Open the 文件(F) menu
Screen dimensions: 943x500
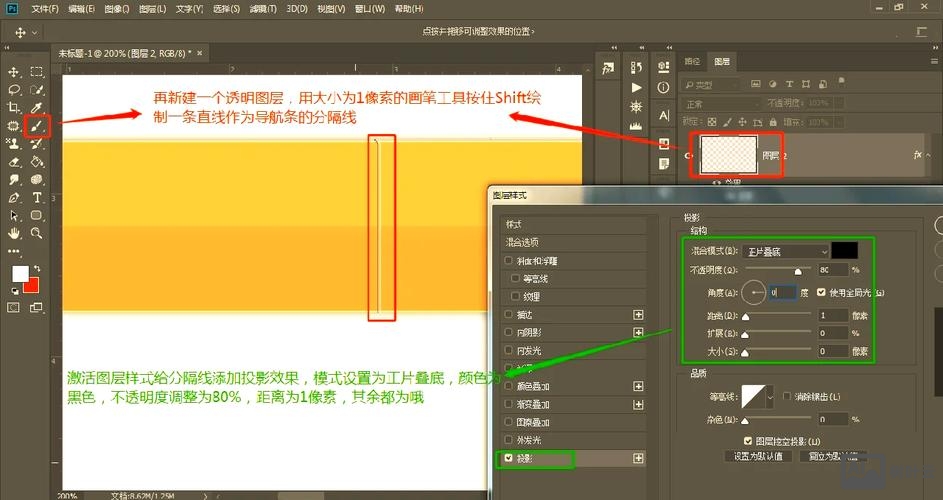click(x=45, y=9)
